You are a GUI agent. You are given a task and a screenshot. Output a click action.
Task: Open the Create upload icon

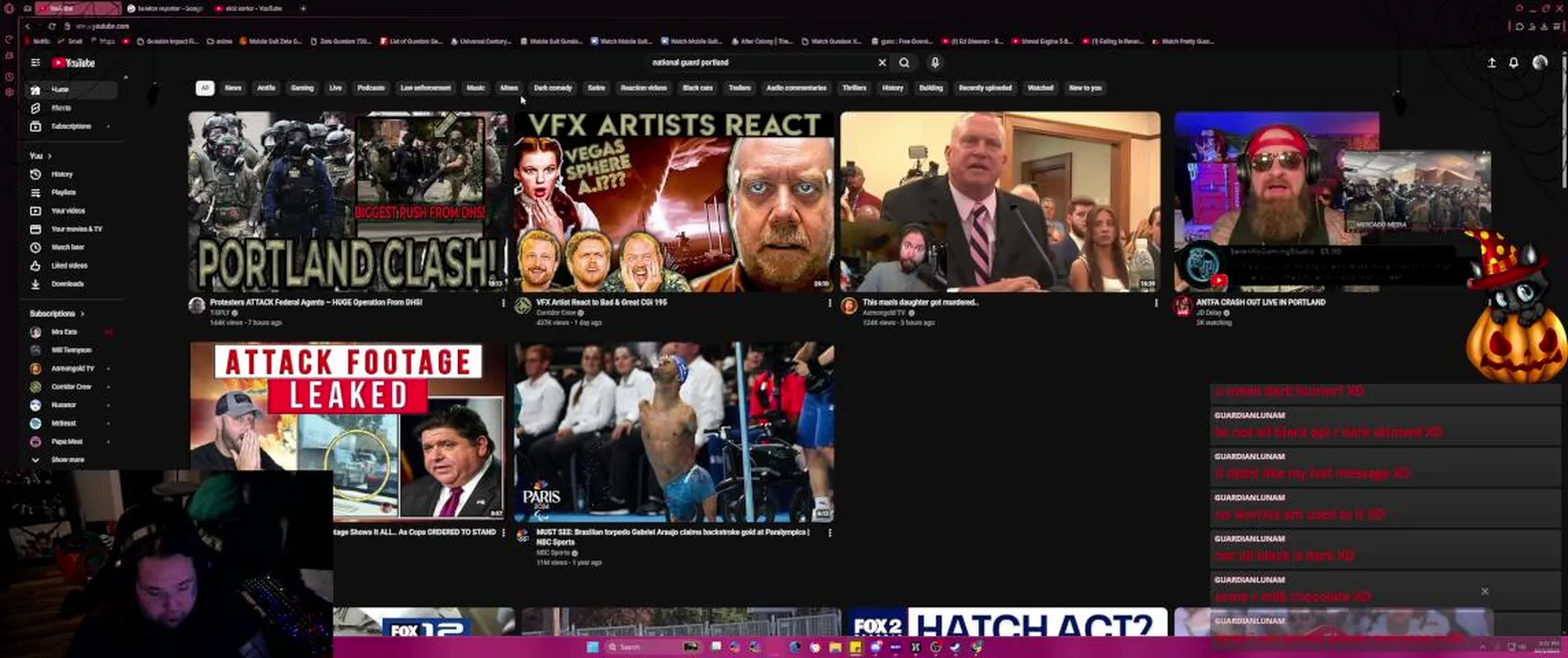pos(1491,63)
